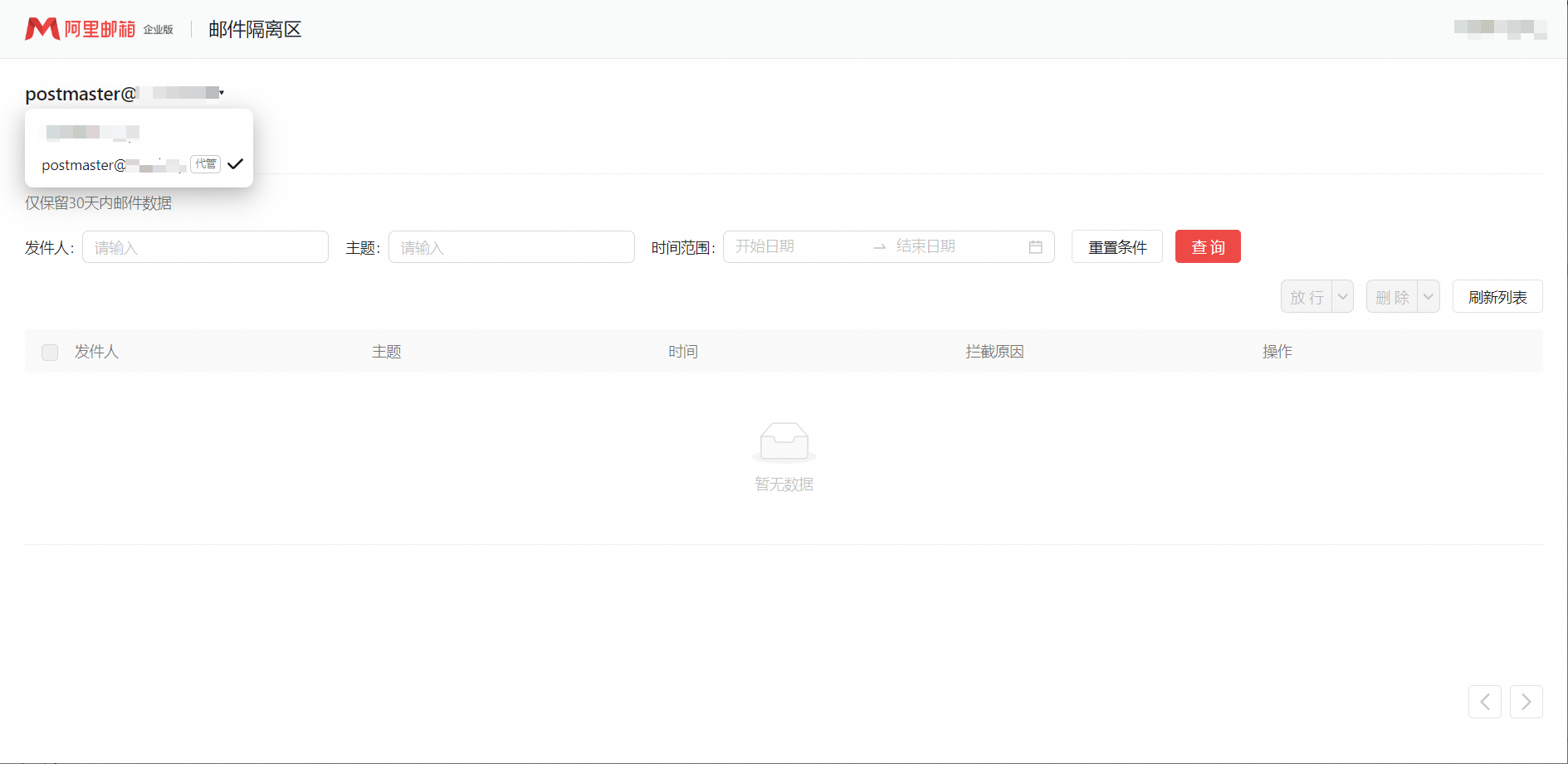Expand the postmaster account switcher caret

pos(222,93)
